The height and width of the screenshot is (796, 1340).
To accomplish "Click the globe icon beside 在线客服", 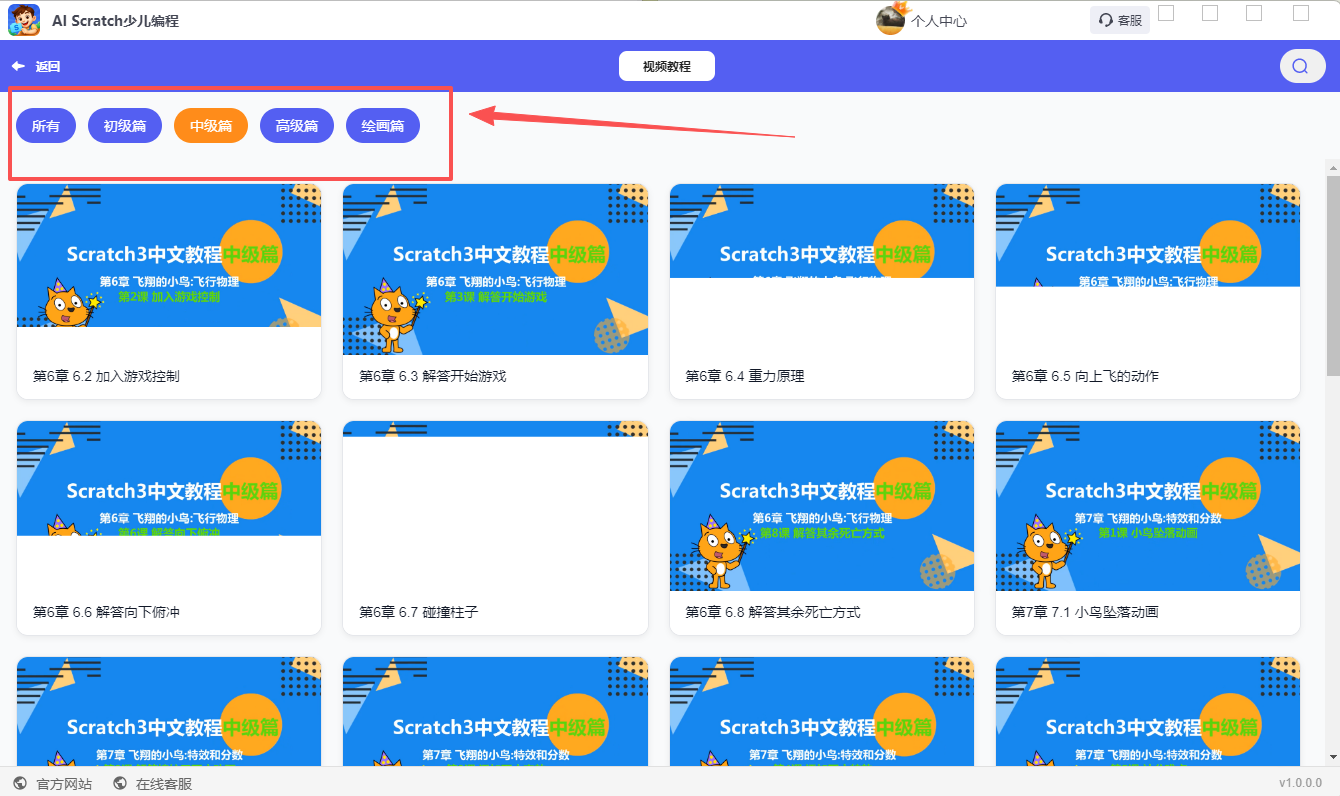I will [x=120, y=783].
